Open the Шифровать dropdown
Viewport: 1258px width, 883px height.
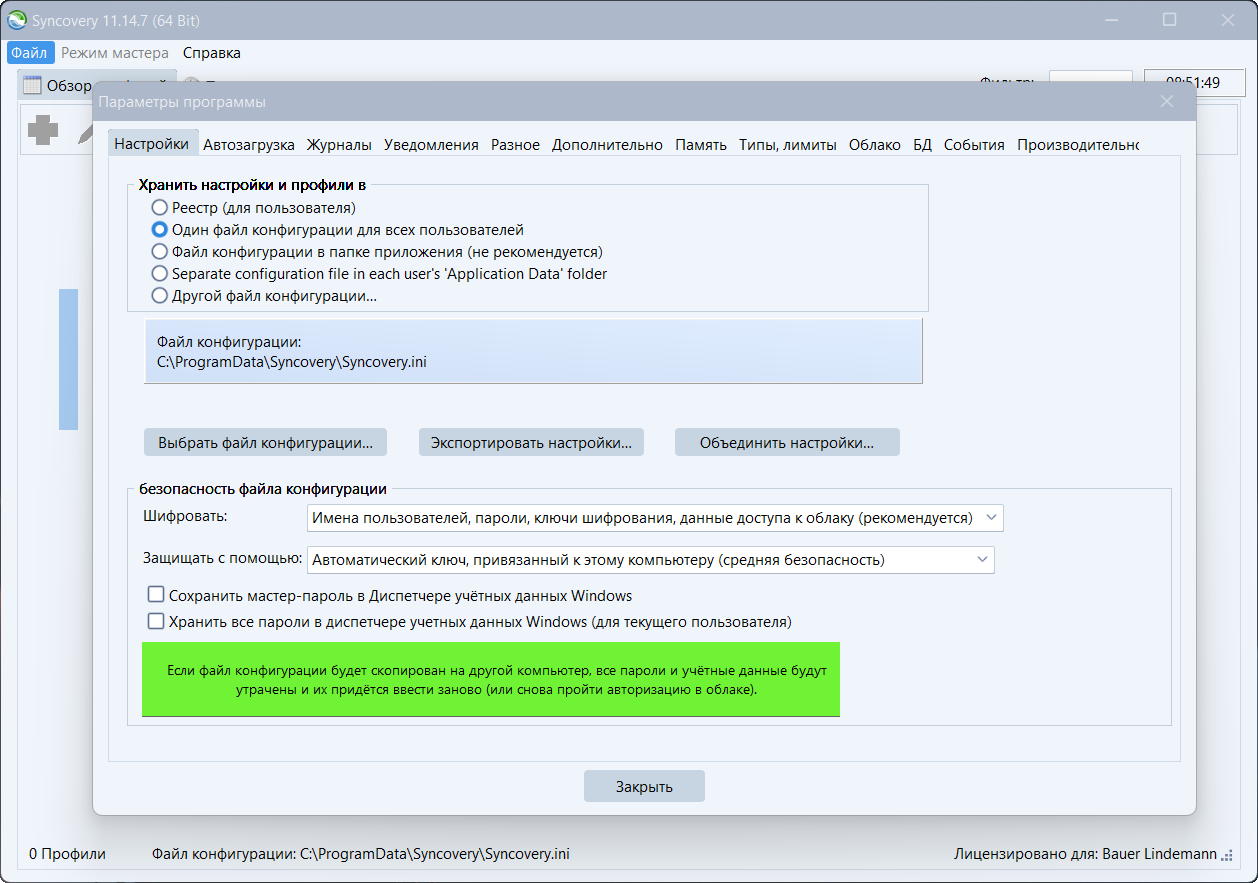click(655, 518)
